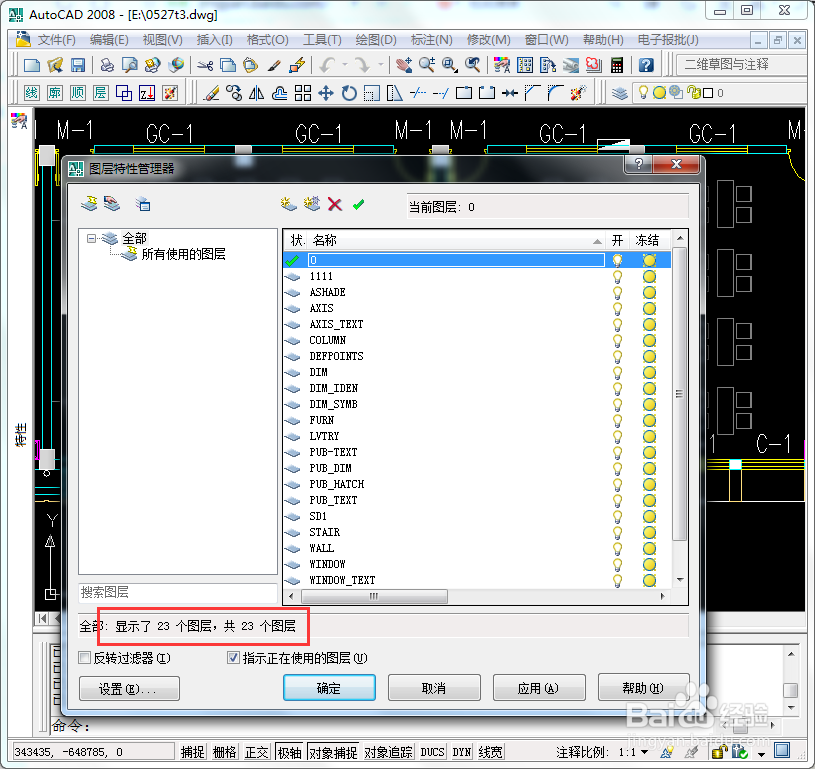Open the 编辑(E) menu
This screenshot has width=815, height=769.
click(109, 40)
